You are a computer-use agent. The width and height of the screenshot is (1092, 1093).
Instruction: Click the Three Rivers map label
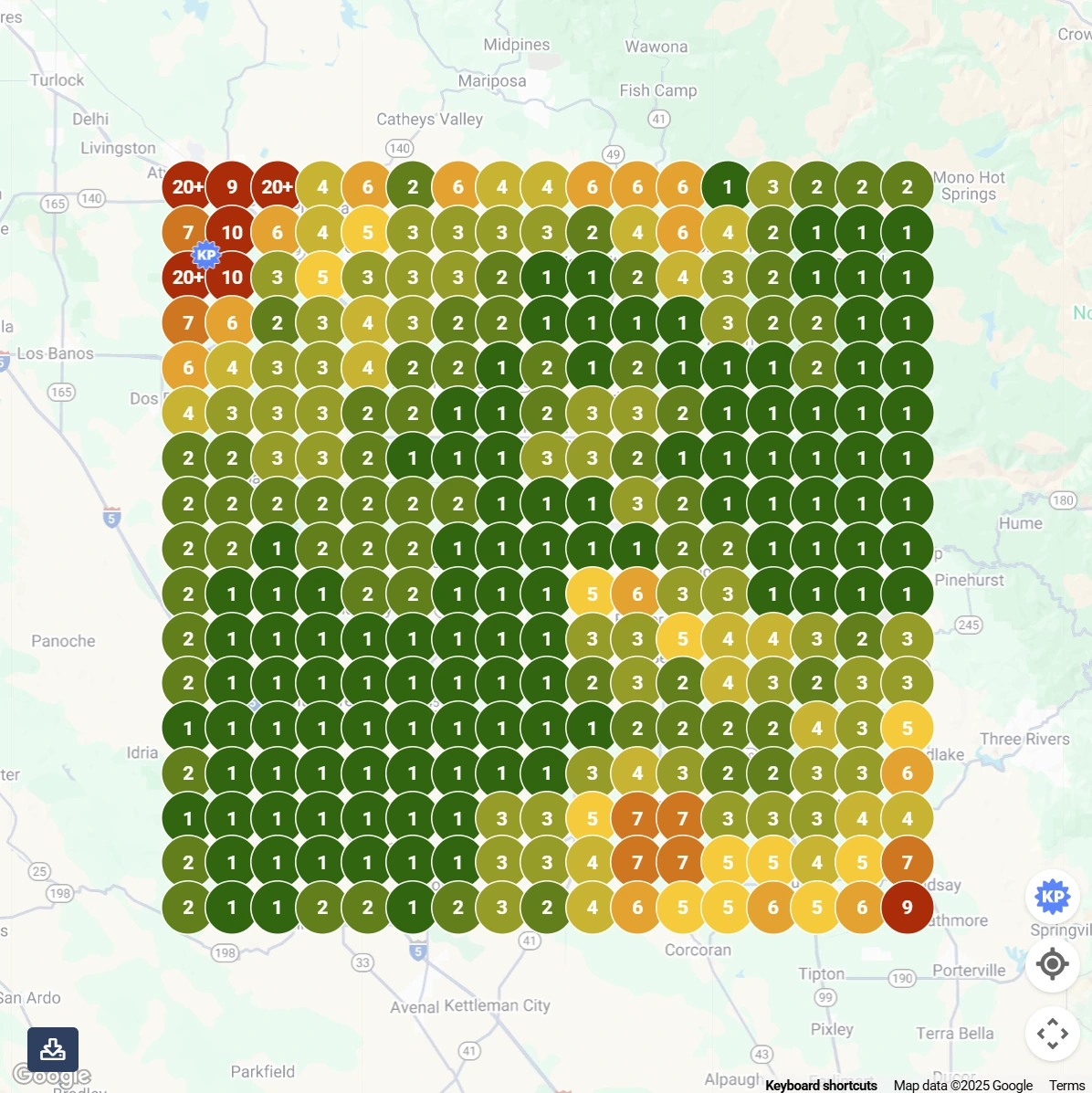1024,739
